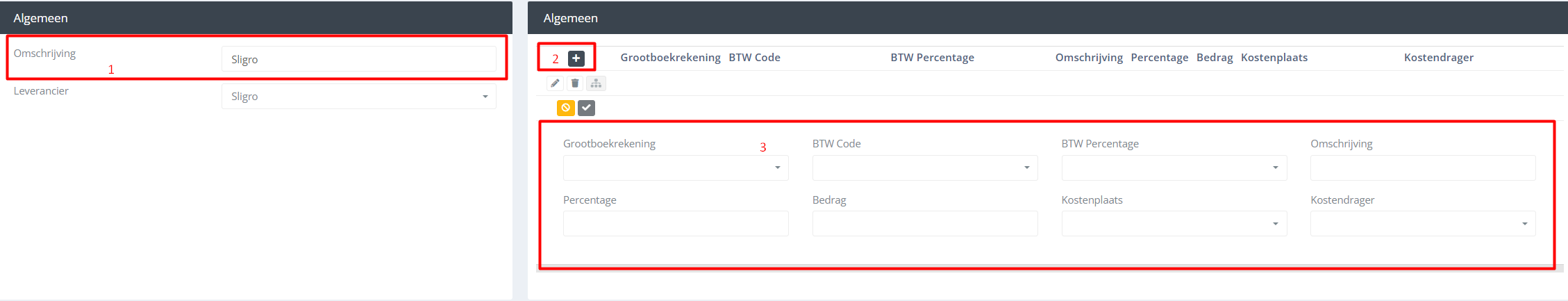Screen dimensions: 1568x301
Task: Click the Omschrijving field containing Sligro
Action: pos(358,59)
